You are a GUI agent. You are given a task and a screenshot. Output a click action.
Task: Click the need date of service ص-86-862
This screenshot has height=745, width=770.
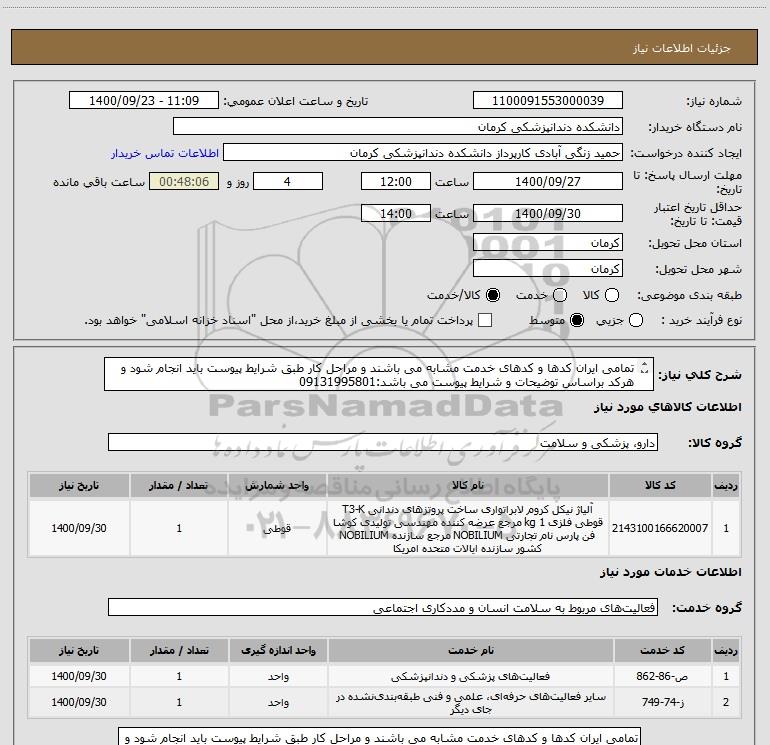tap(79, 676)
